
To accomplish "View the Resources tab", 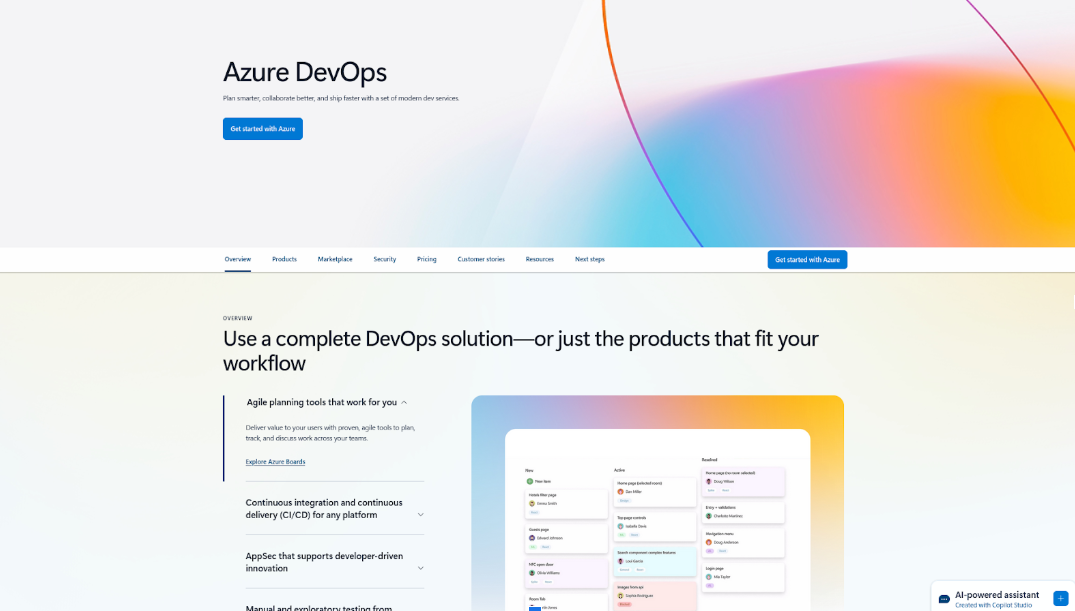I will (540, 259).
